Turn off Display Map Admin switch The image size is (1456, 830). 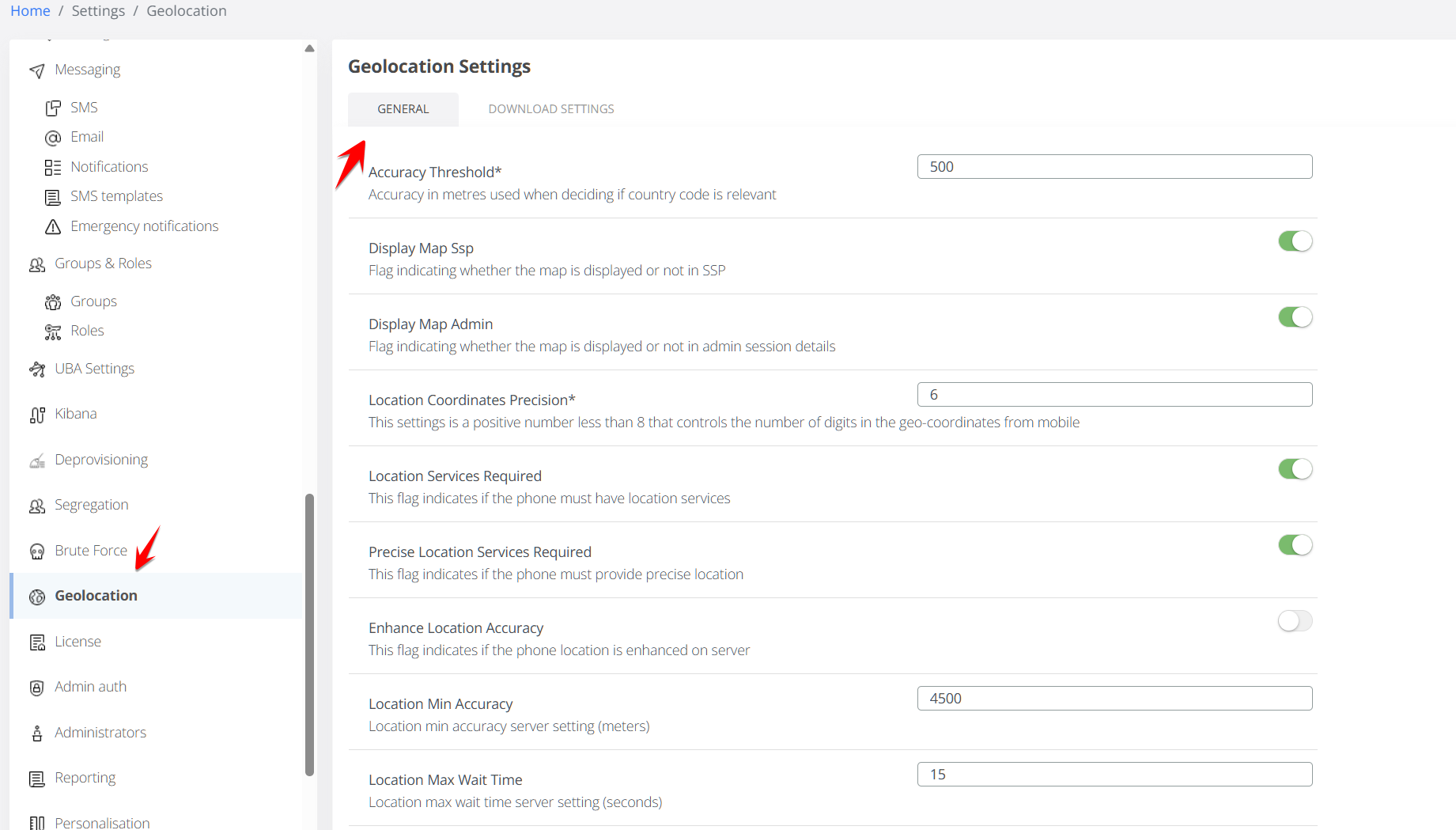[x=1295, y=317]
